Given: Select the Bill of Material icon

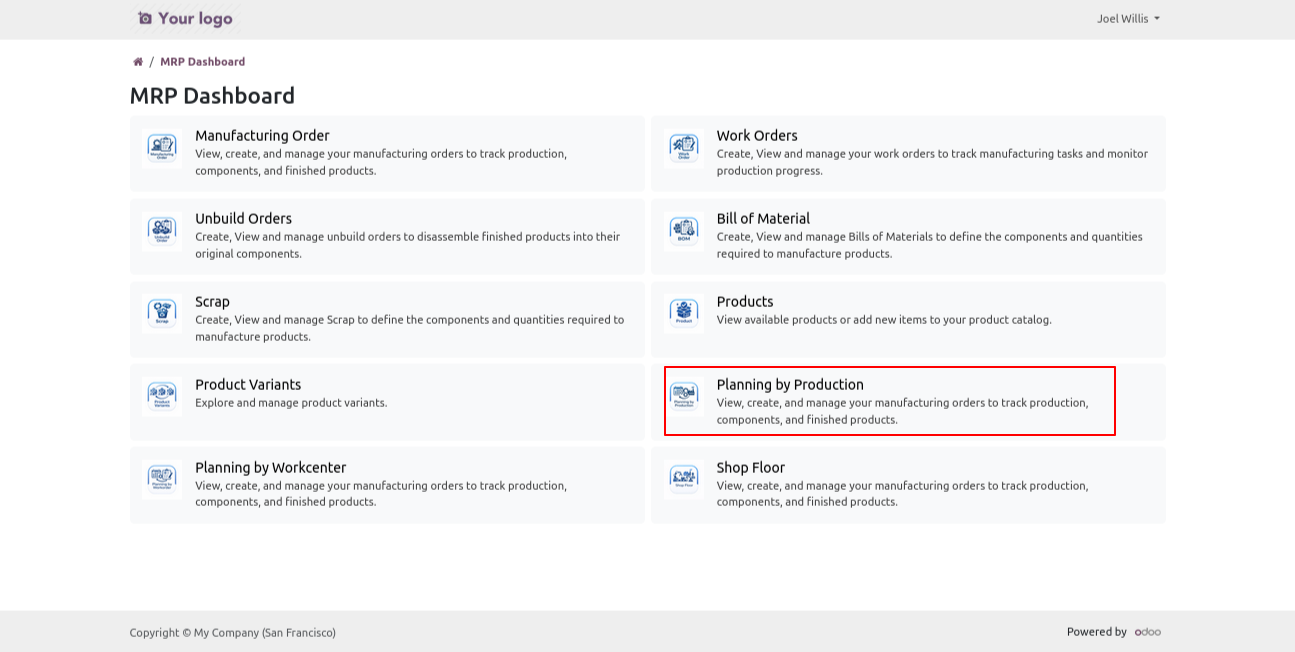Looking at the screenshot, I should coord(684,230).
